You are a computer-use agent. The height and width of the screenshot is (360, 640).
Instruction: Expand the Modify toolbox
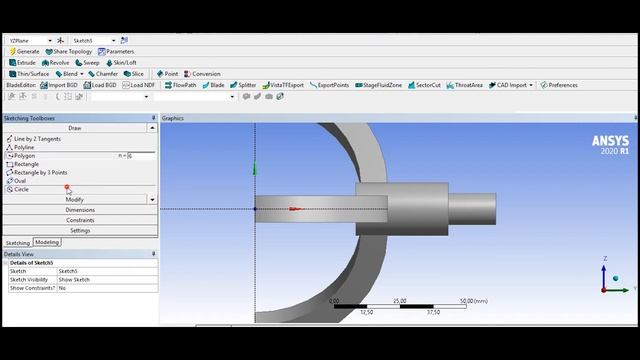75,200
